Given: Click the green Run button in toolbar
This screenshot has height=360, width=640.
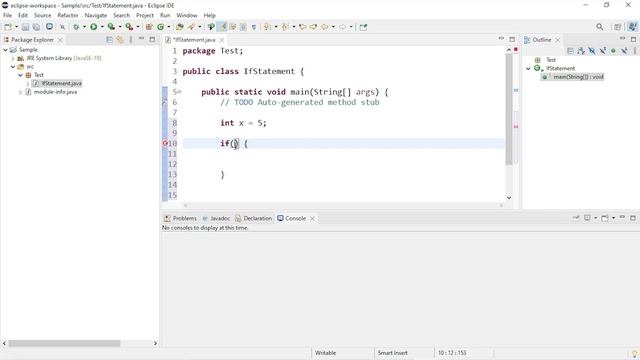Looking at the screenshot, I should tap(93, 27).
